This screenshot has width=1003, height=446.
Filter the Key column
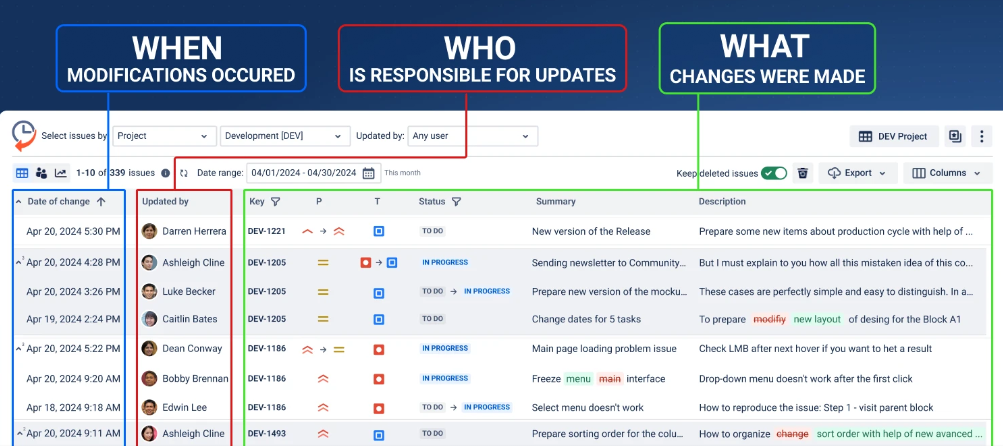275,202
